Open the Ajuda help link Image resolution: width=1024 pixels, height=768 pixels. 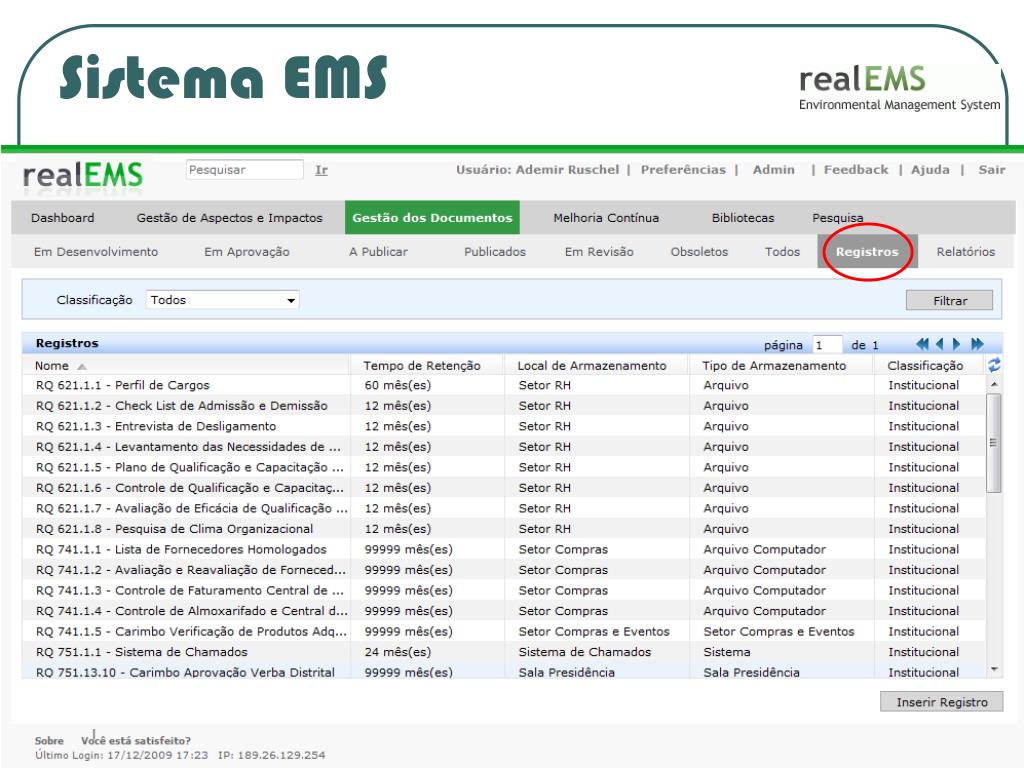coord(930,170)
